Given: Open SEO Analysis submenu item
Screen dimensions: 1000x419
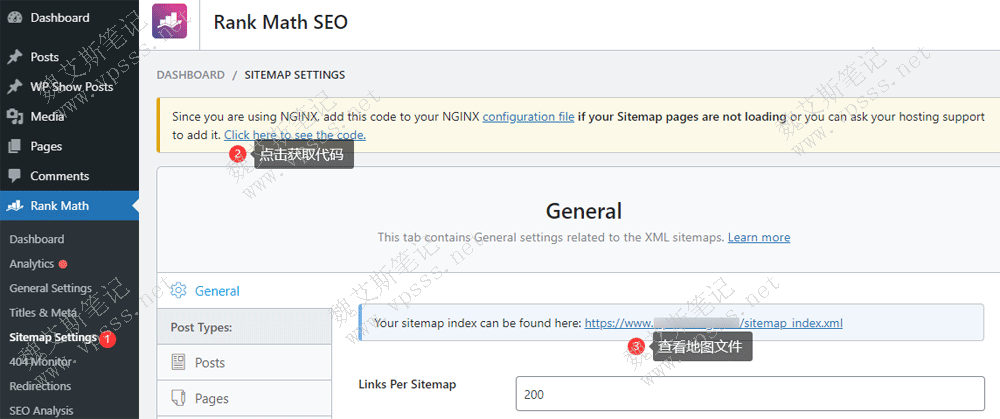Looking at the screenshot, I should click(x=41, y=411).
